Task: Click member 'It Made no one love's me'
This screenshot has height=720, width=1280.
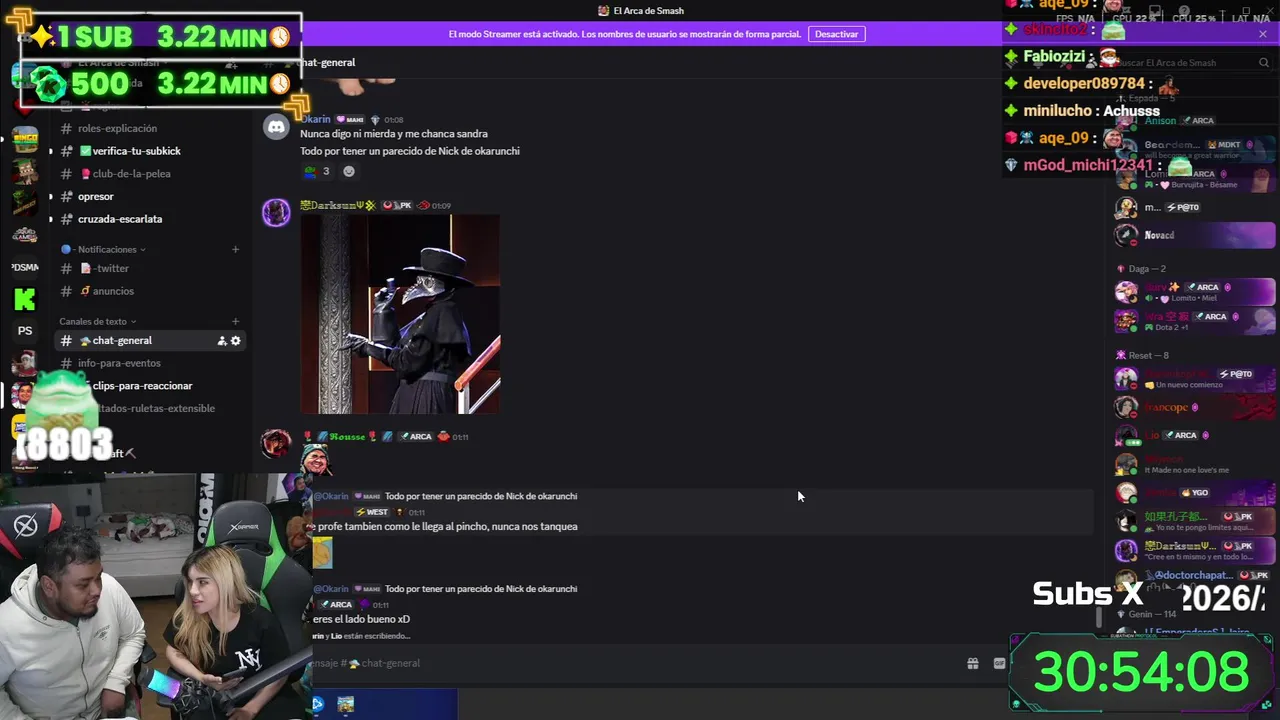Action: coord(1195,465)
